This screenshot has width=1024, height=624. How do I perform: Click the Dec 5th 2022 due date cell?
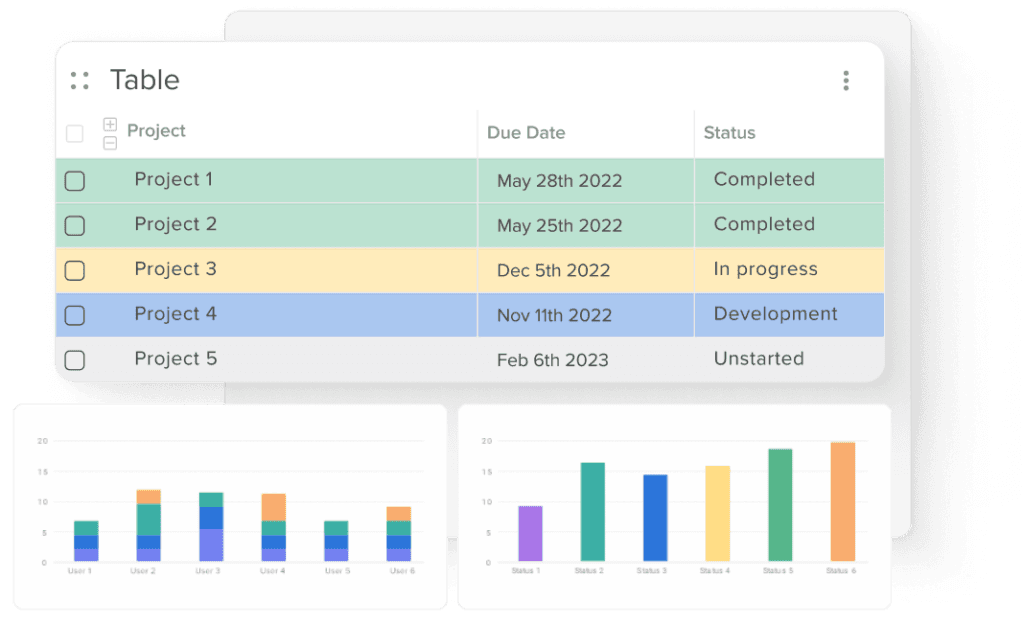point(586,270)
